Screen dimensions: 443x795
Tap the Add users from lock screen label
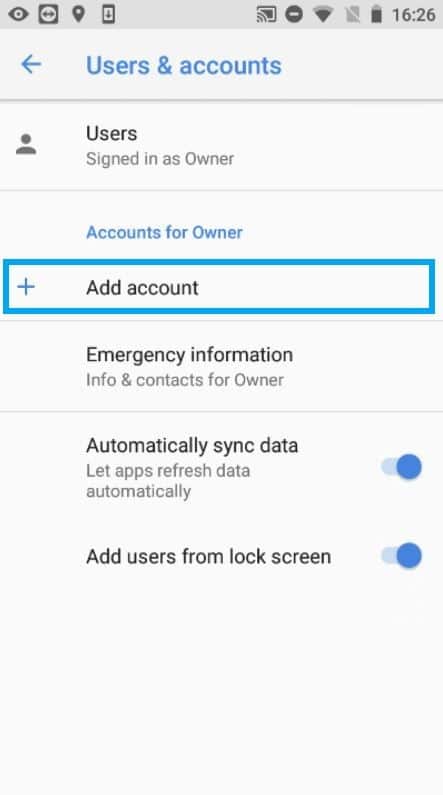[208, 556]
